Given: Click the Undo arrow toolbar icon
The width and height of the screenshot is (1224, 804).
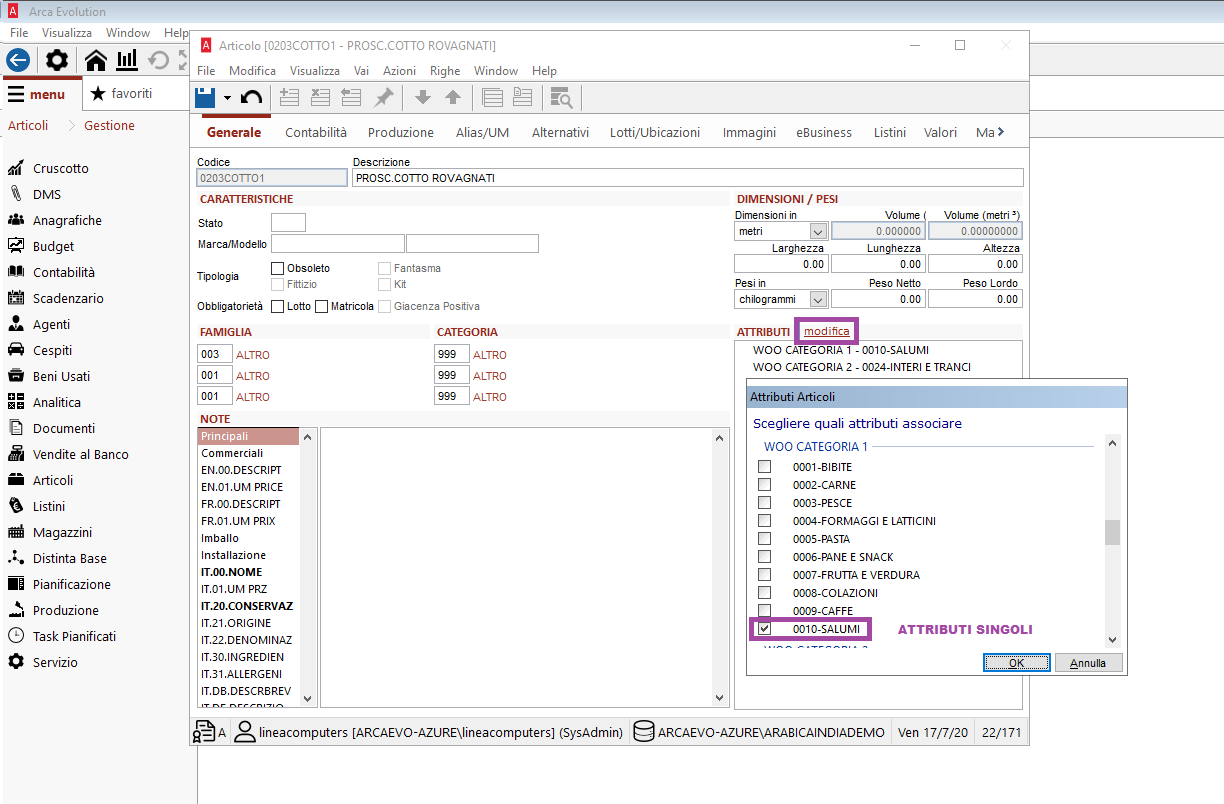Looking at the screenshot, I should [x=252, y=97].
